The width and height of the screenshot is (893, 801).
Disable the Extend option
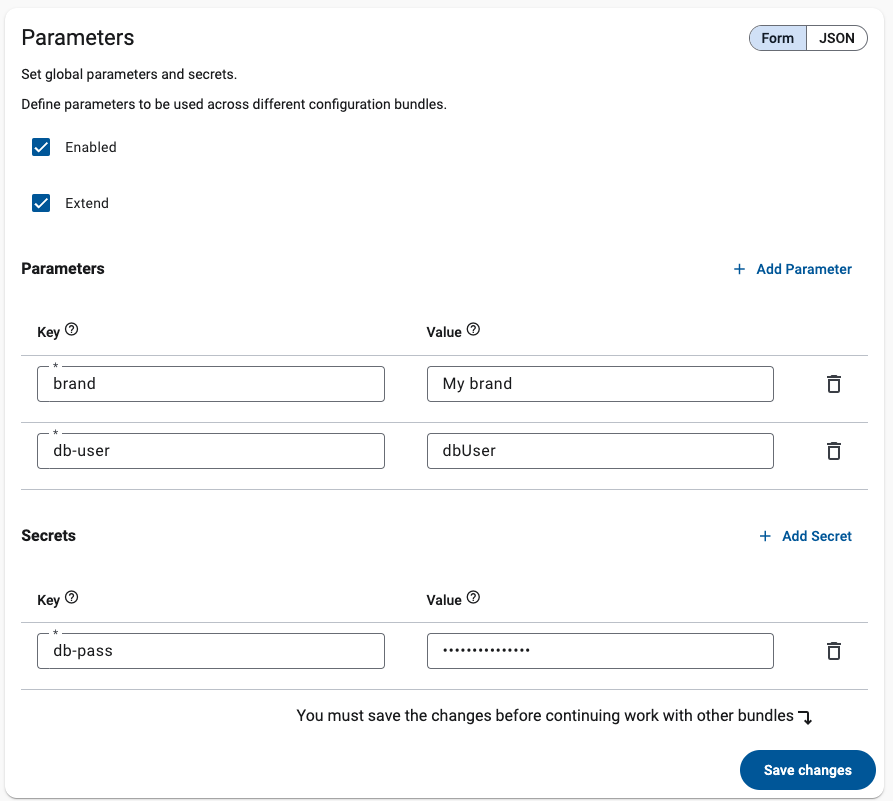[41, 203]
